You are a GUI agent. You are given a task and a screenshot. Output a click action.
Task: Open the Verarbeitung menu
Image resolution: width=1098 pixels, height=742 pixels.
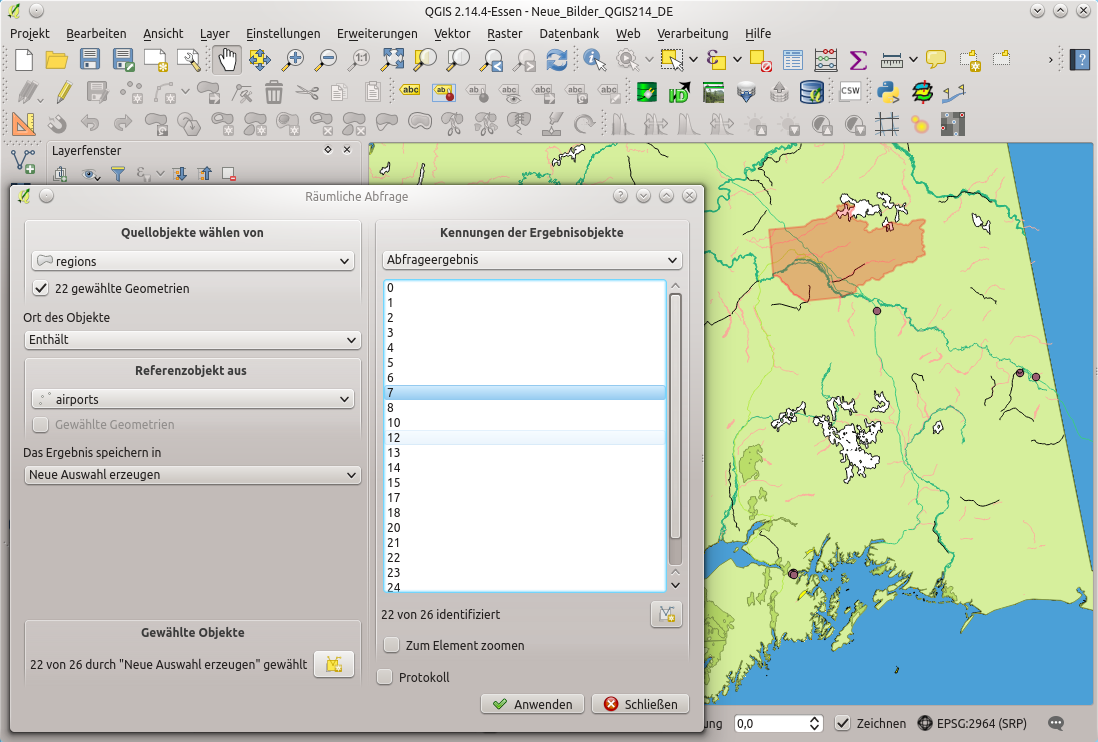pos(692,33)
